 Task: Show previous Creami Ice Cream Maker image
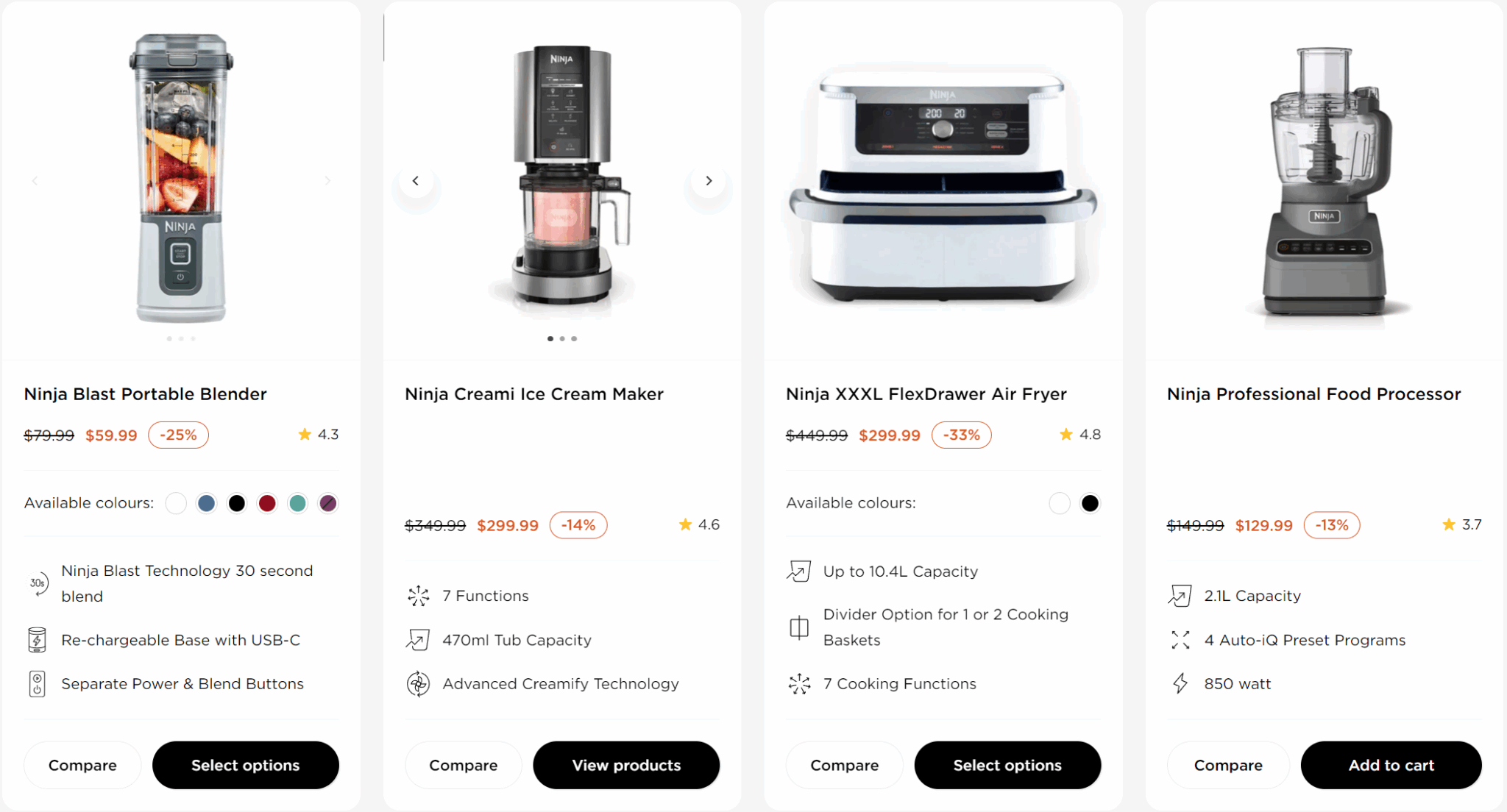coord(416,181)
